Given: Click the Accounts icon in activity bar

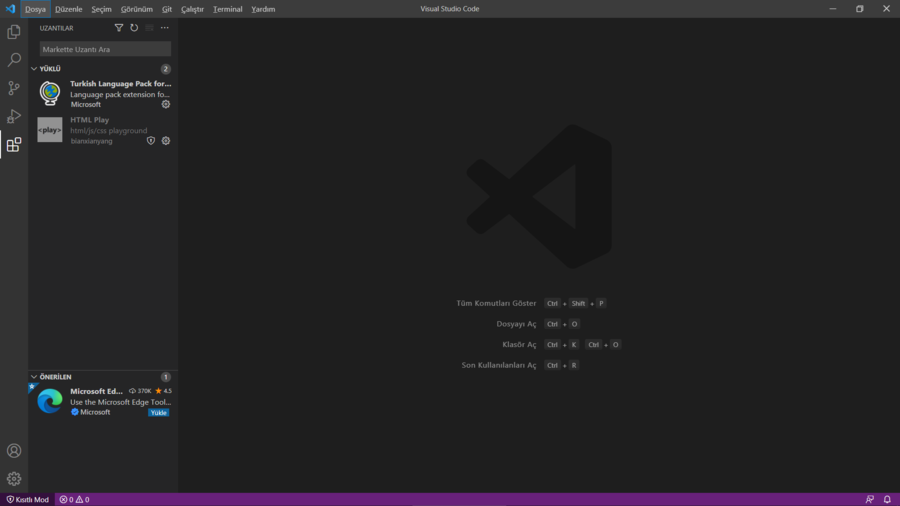Looking at the screenshot, I should pos(14,451).
